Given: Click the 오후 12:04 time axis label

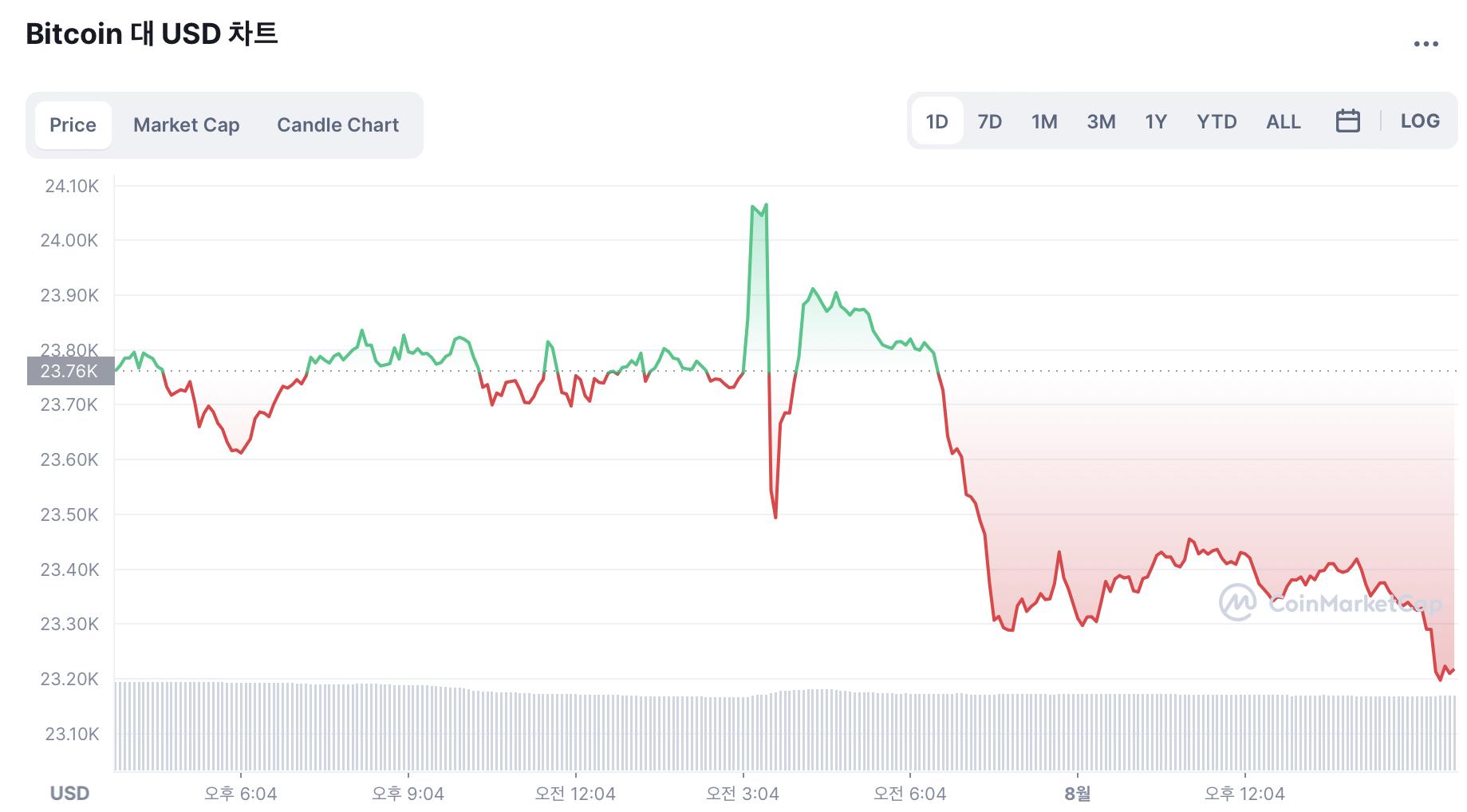Looking at the screenshot, I should [1244, 794].
